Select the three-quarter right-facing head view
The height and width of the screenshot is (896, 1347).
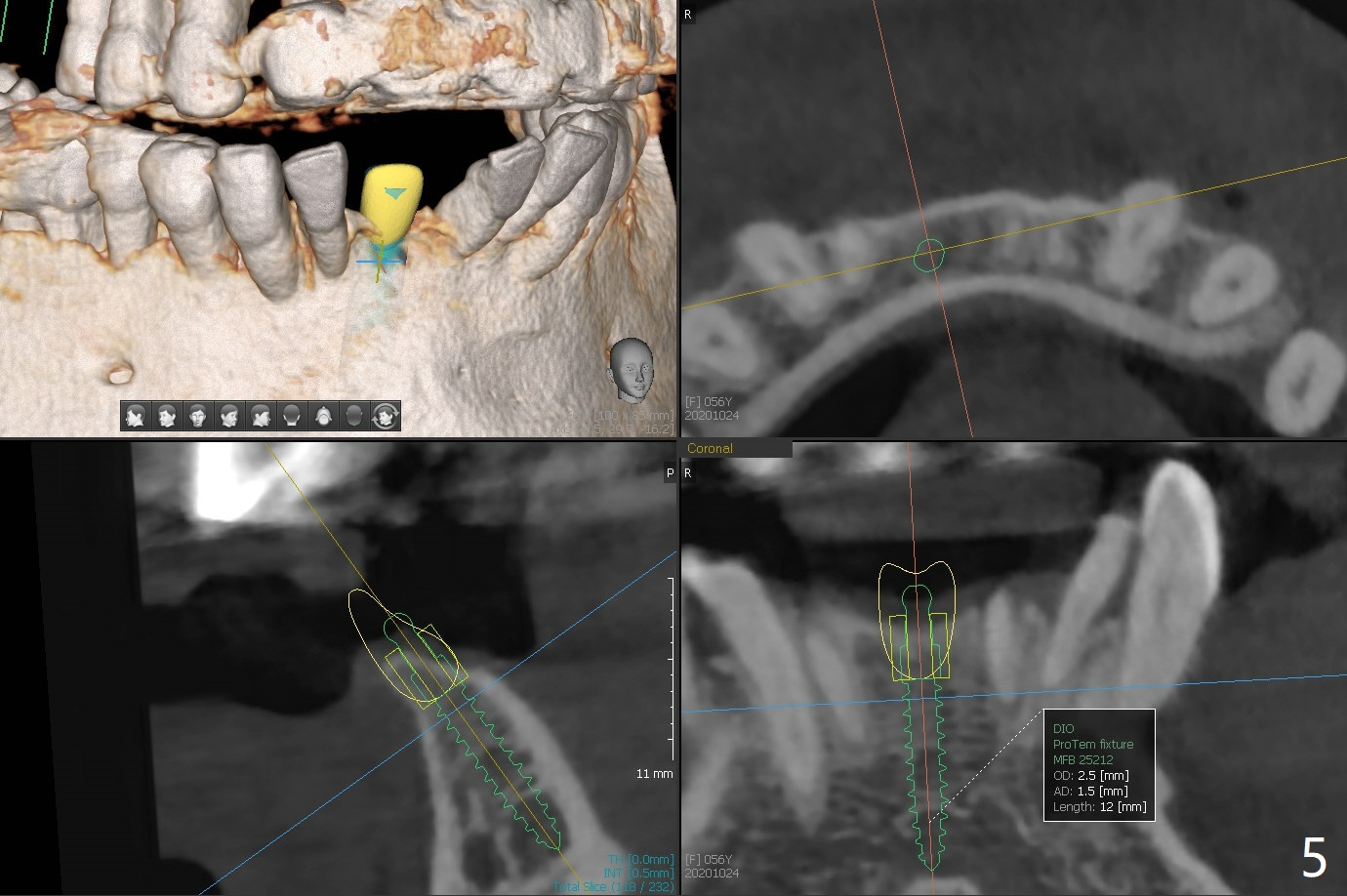[x=229, y=416]
